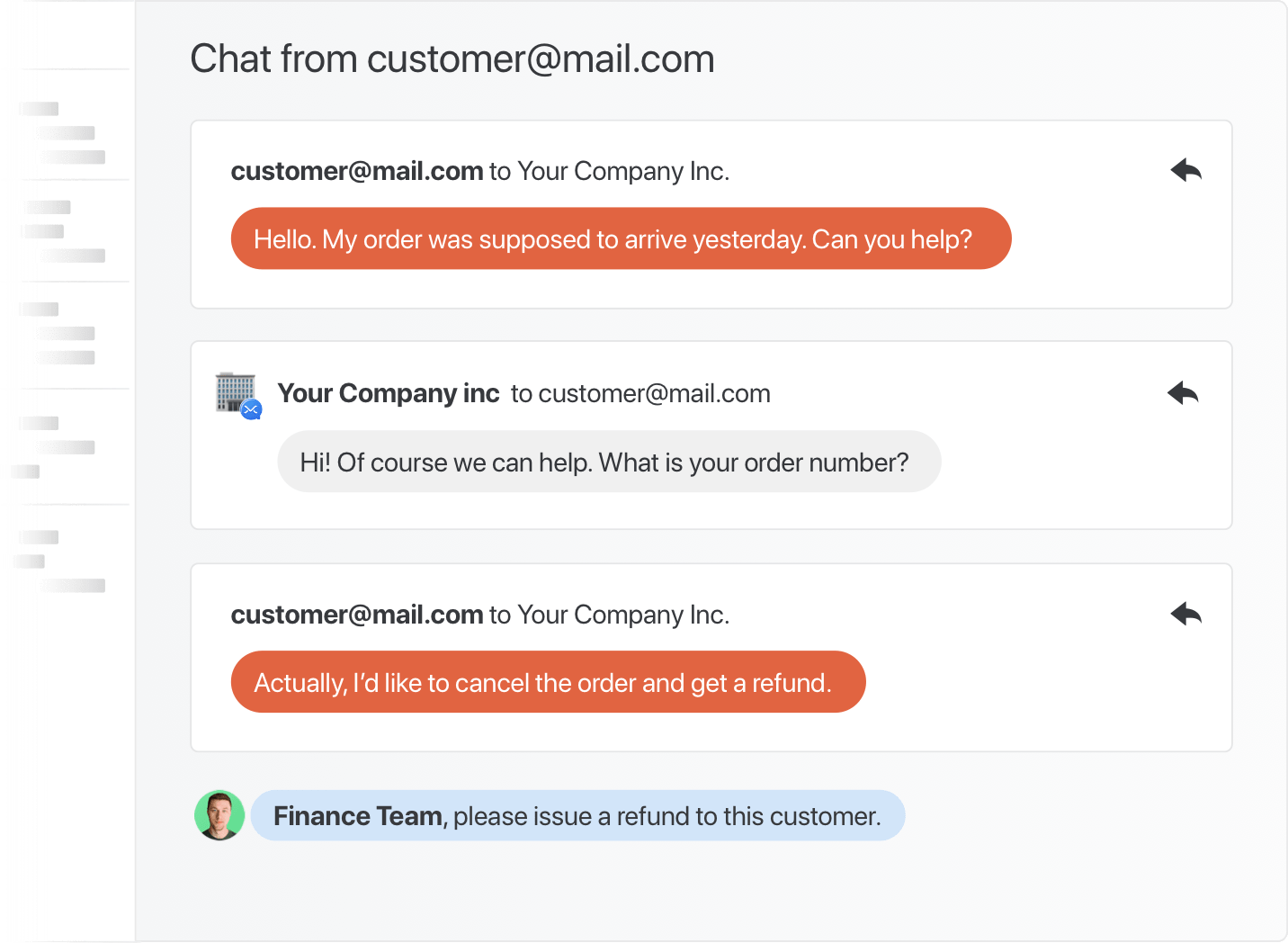The height and width of the screenshot is (943, 1288).
Task: Reply to the order arrival message
Action: [x=1186, y=170]
